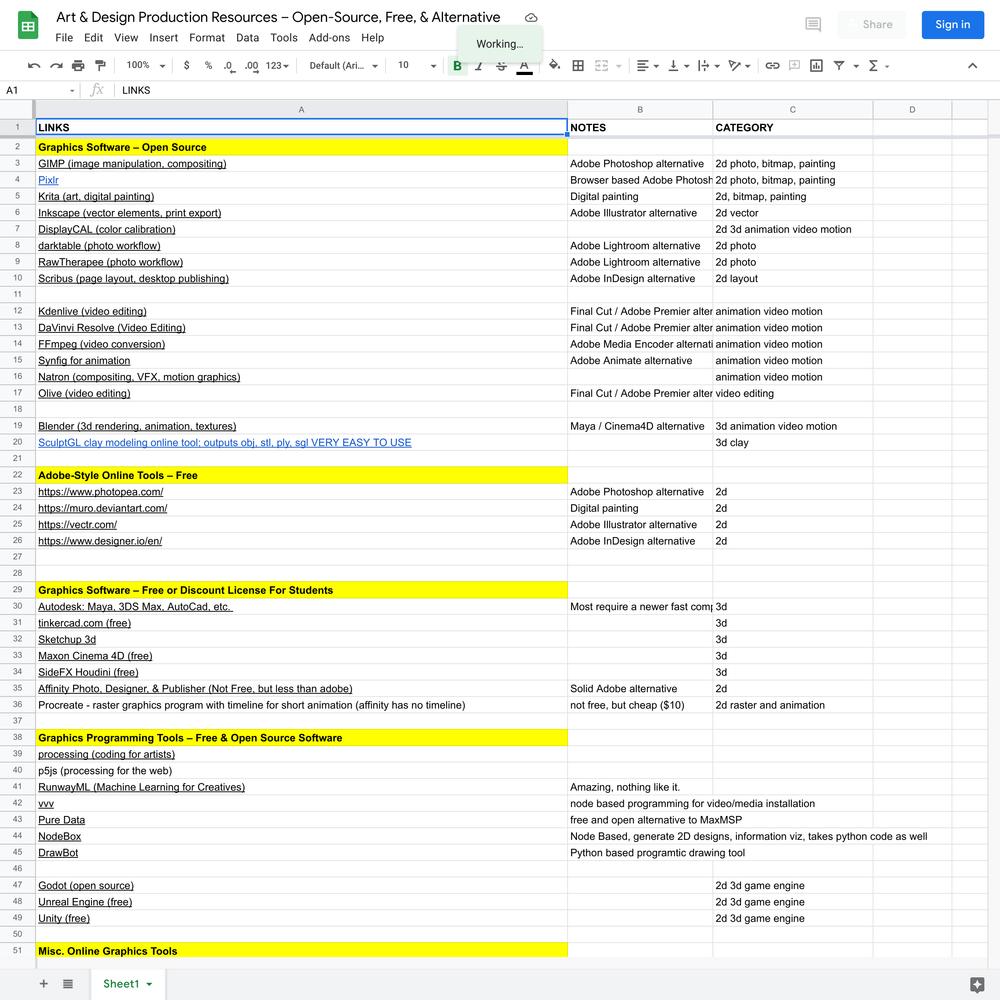
Task: Select row 22 header
Action: click(x=17, y=475)
